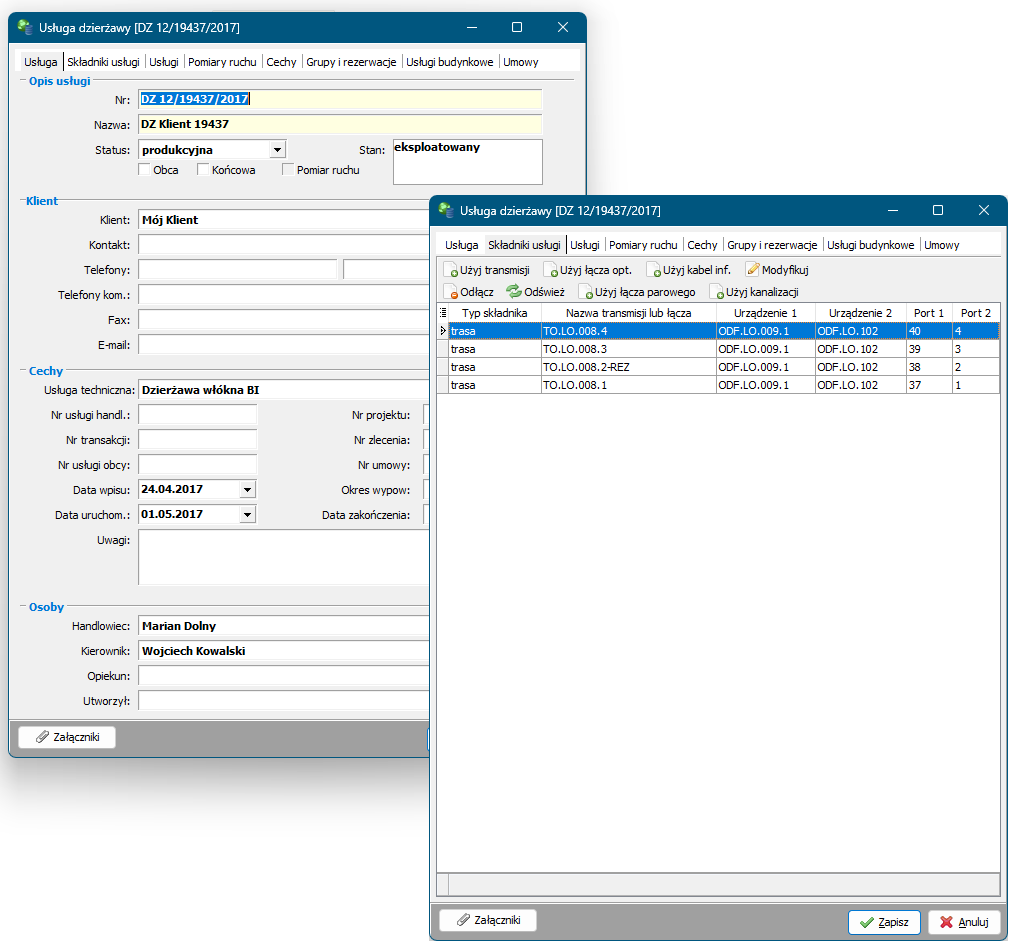Click the Modyfikuj pencil icon
This screenshot has height=952, width=1020.
[x=753, y=269]
